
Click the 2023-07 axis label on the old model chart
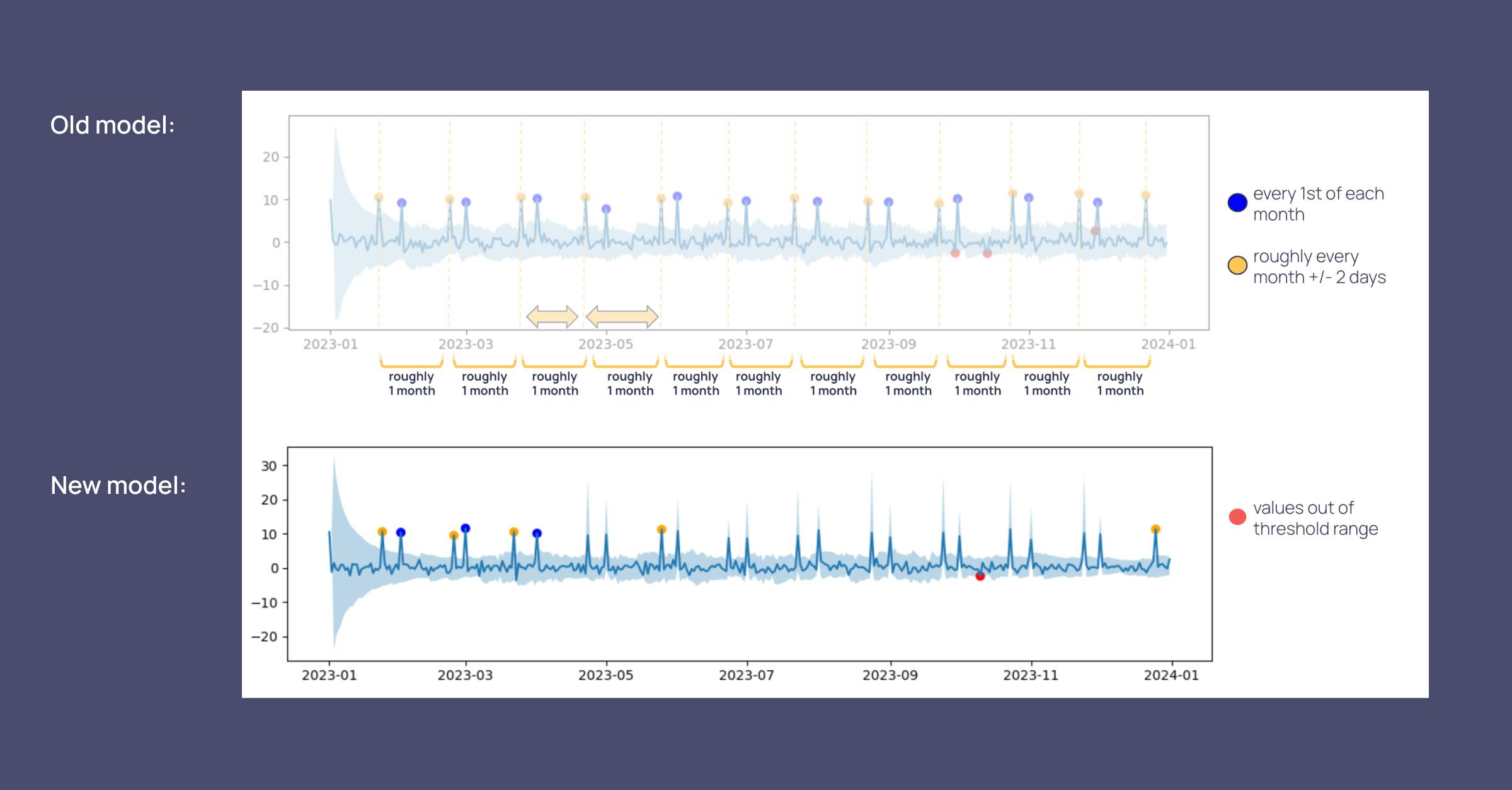745,344
